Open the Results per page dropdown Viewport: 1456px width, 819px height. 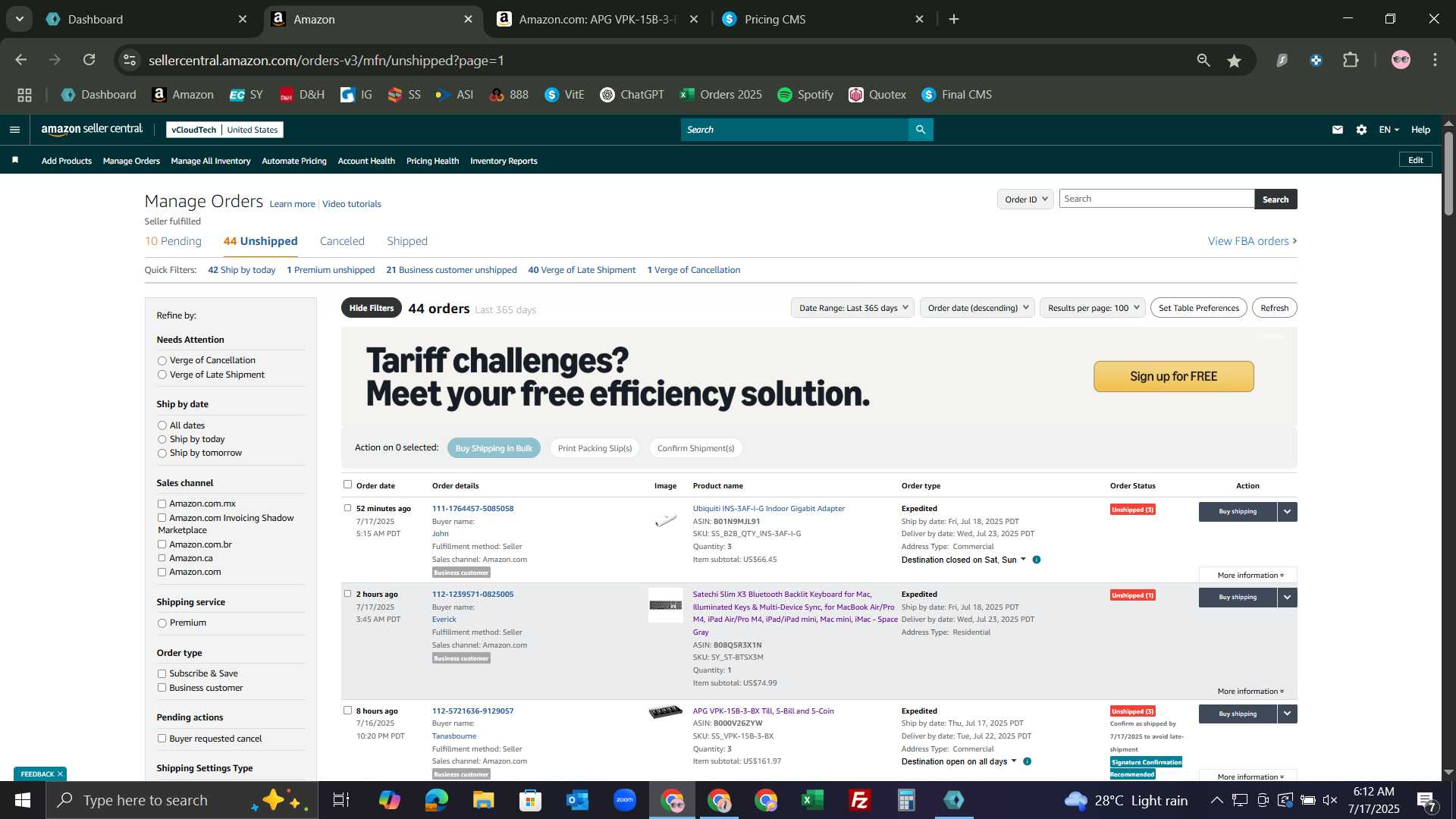coord(1092,308)
